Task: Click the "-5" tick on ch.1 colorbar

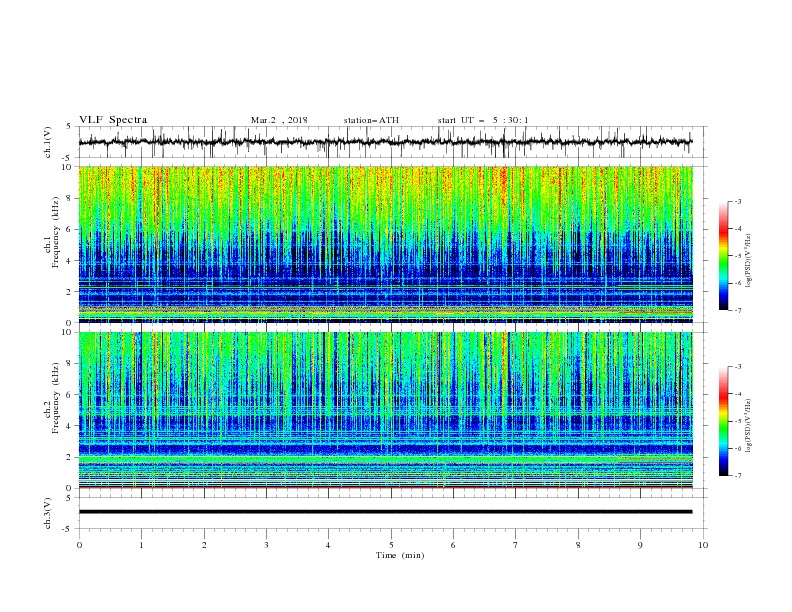Action: 738,256
